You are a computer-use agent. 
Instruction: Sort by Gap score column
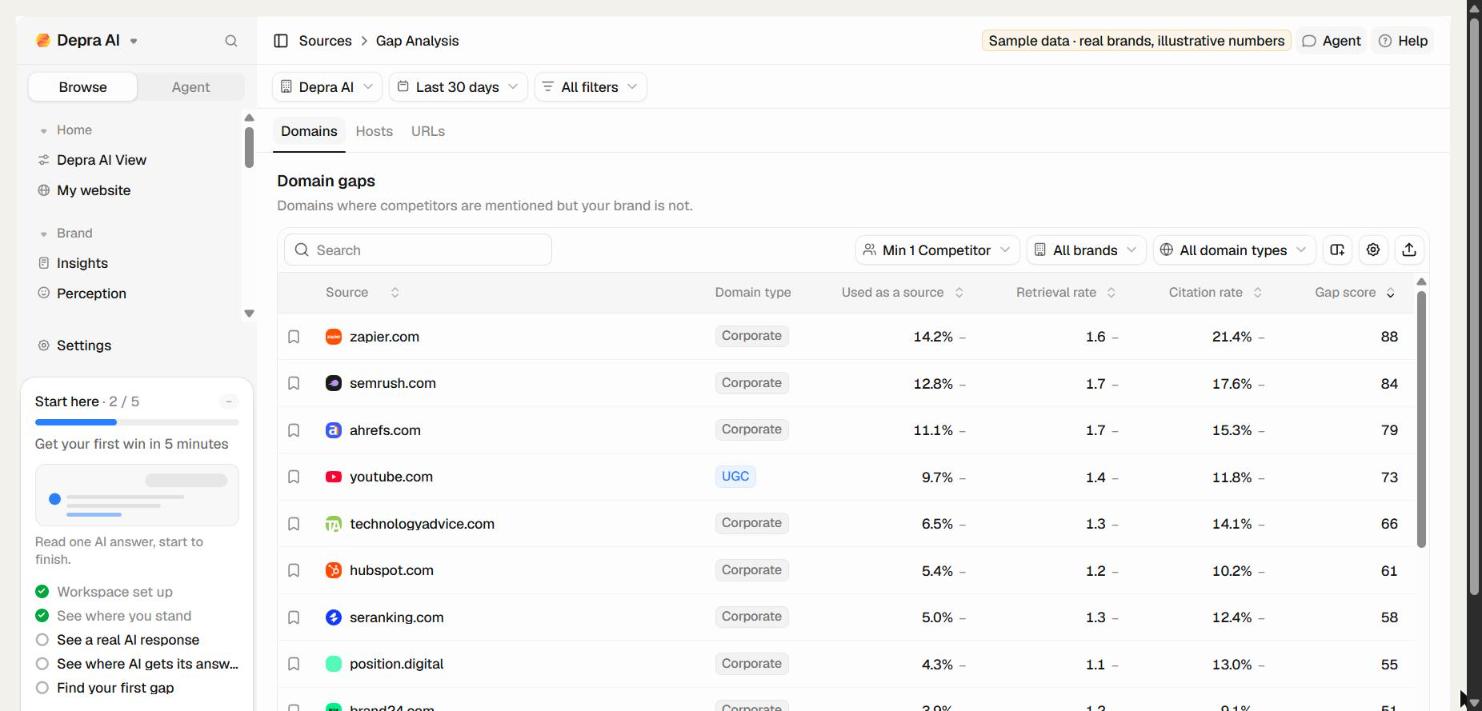click(x=1355, y=293)
